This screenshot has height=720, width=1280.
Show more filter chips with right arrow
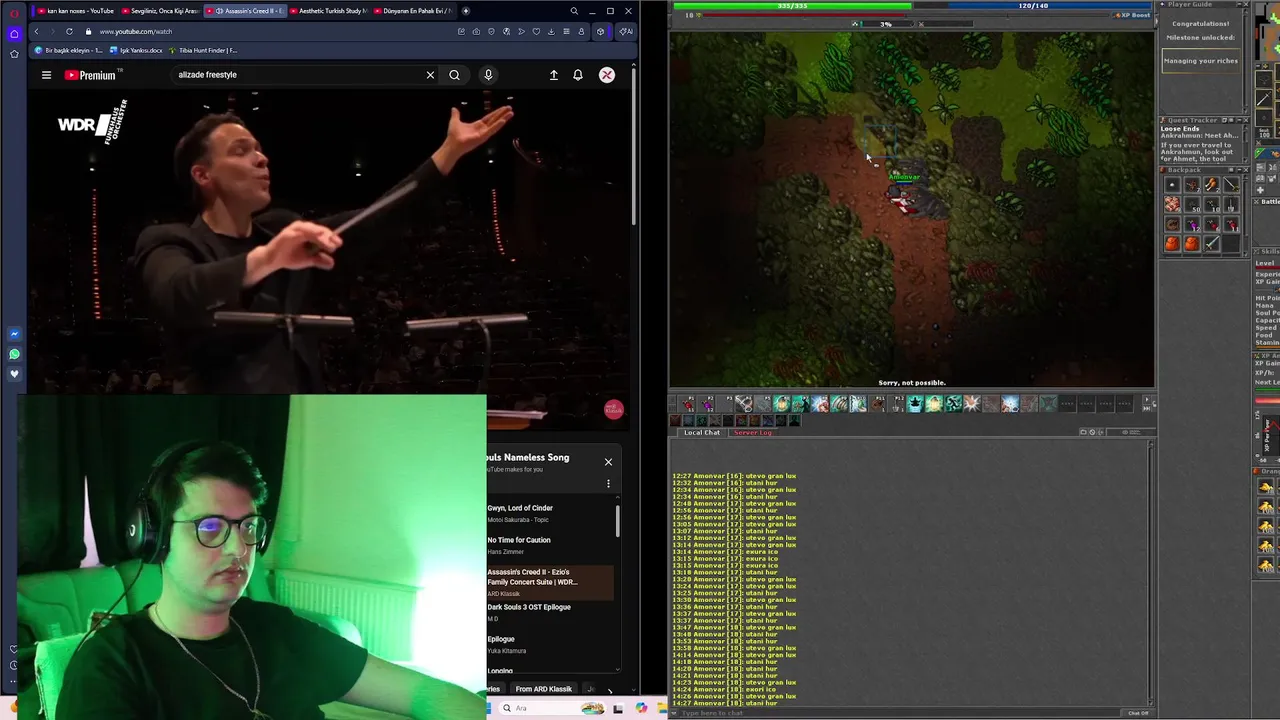[x=610, y=690]
